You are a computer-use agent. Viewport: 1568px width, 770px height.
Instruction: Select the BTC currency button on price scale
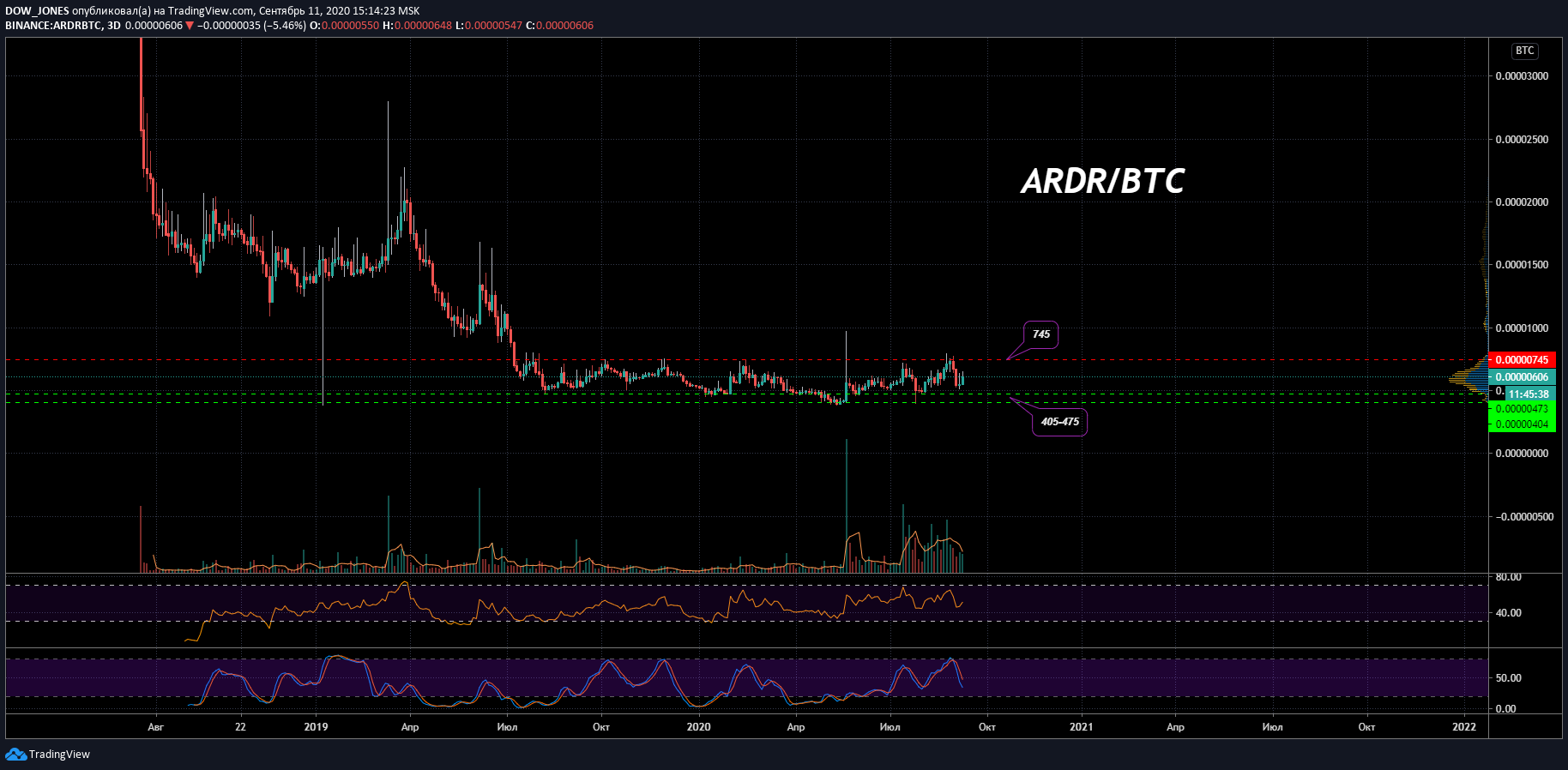pyautogui.click(x=1524, y=51)
